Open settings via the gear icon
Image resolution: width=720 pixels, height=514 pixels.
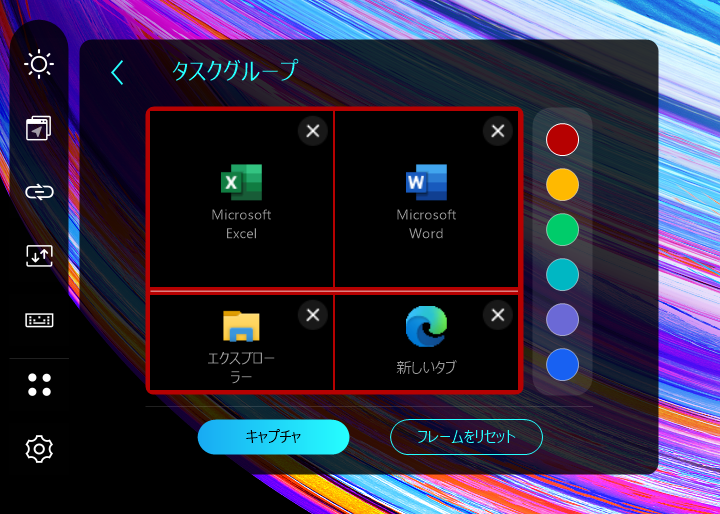[x=39, y=449]
